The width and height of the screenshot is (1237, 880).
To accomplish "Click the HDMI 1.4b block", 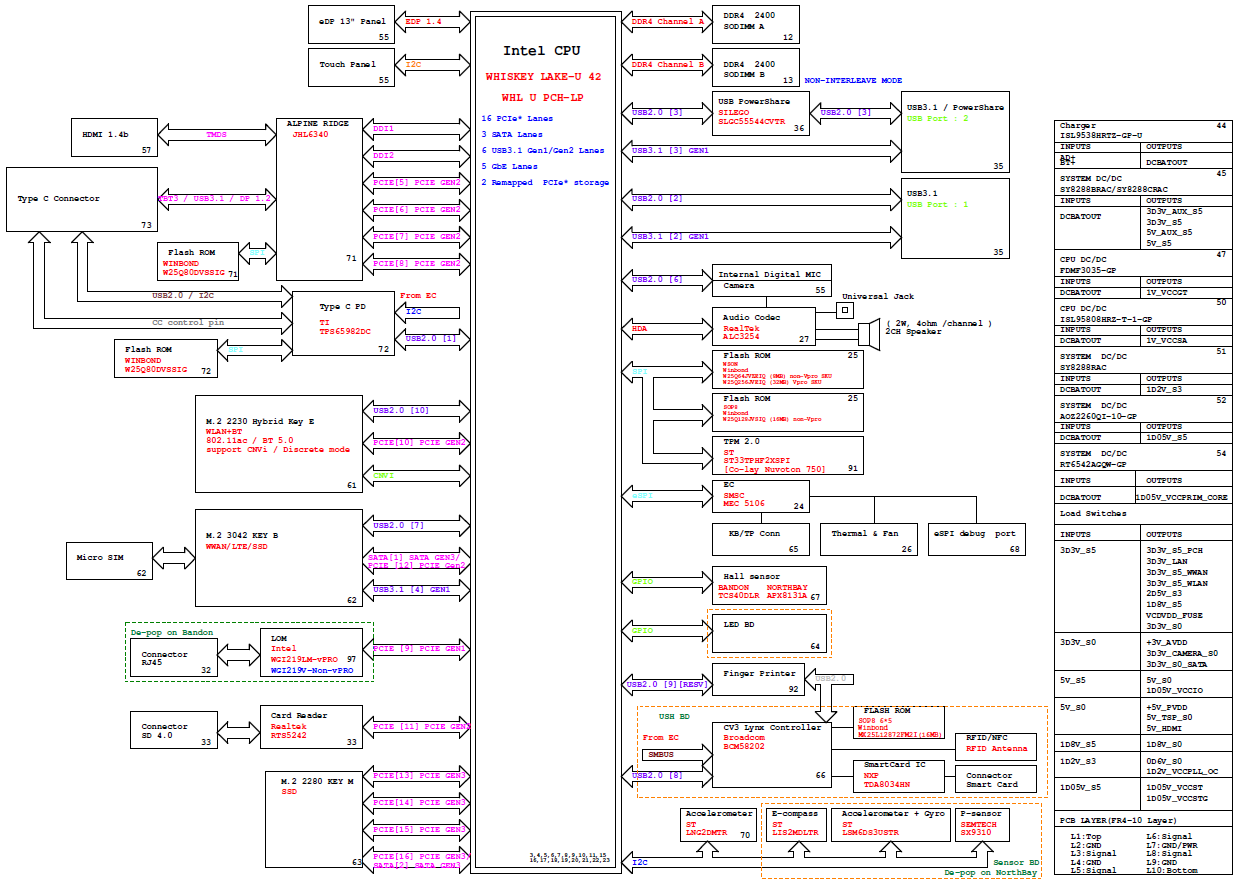I will [116, 137].
